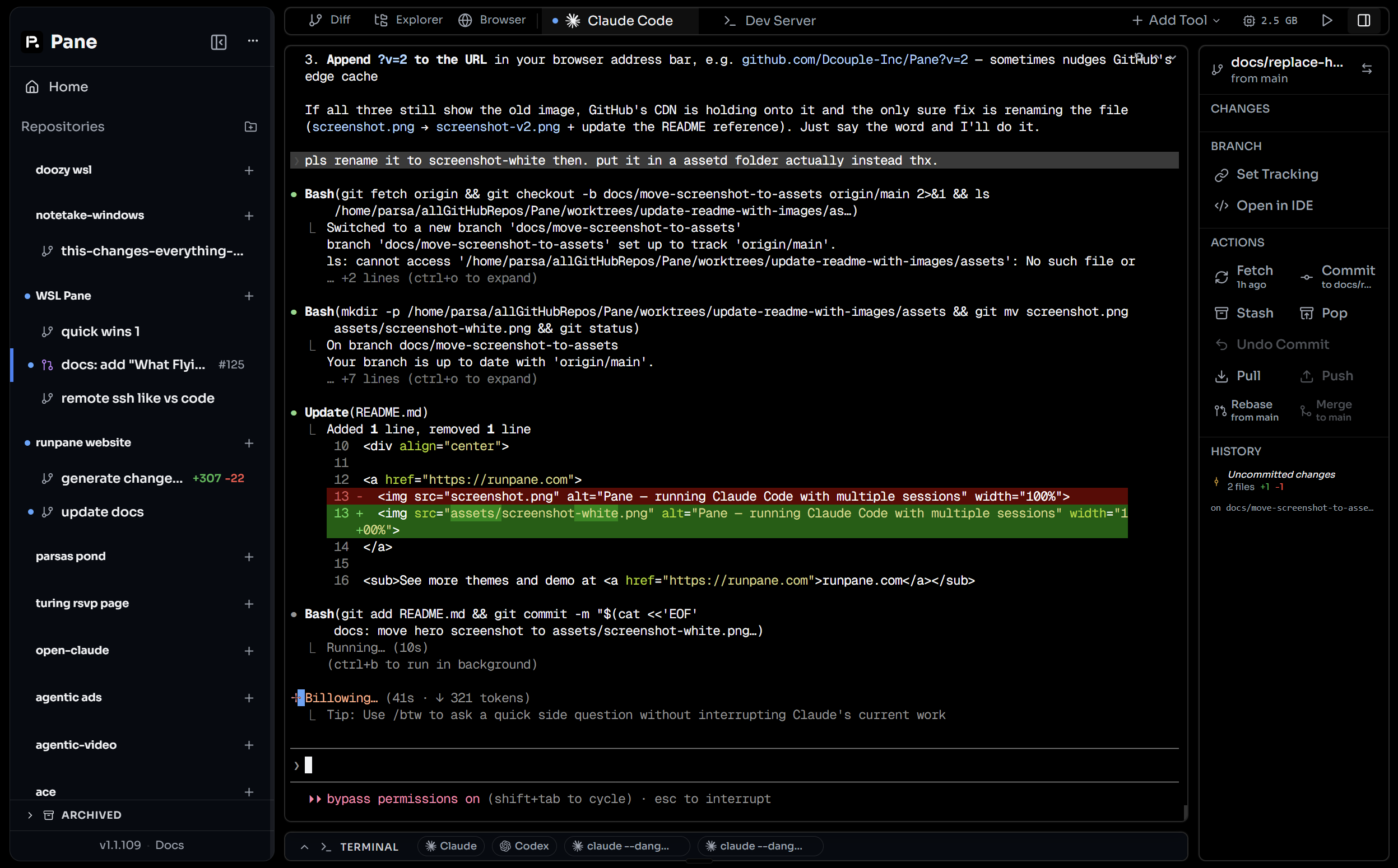Add session to open-claude repository
This screenshot has height=868, width=1398.
pyautogui.click(x=249, y=651)
